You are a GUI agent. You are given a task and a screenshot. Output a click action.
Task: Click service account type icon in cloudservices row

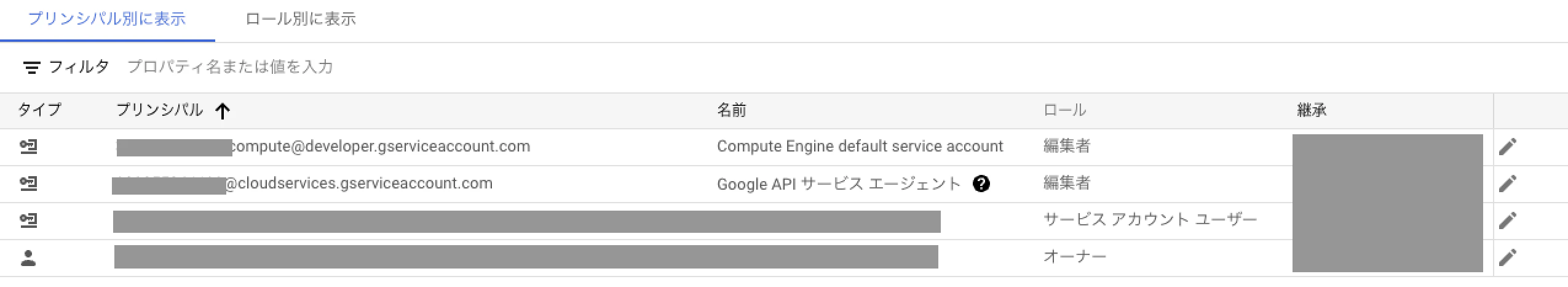pos(29,184)
